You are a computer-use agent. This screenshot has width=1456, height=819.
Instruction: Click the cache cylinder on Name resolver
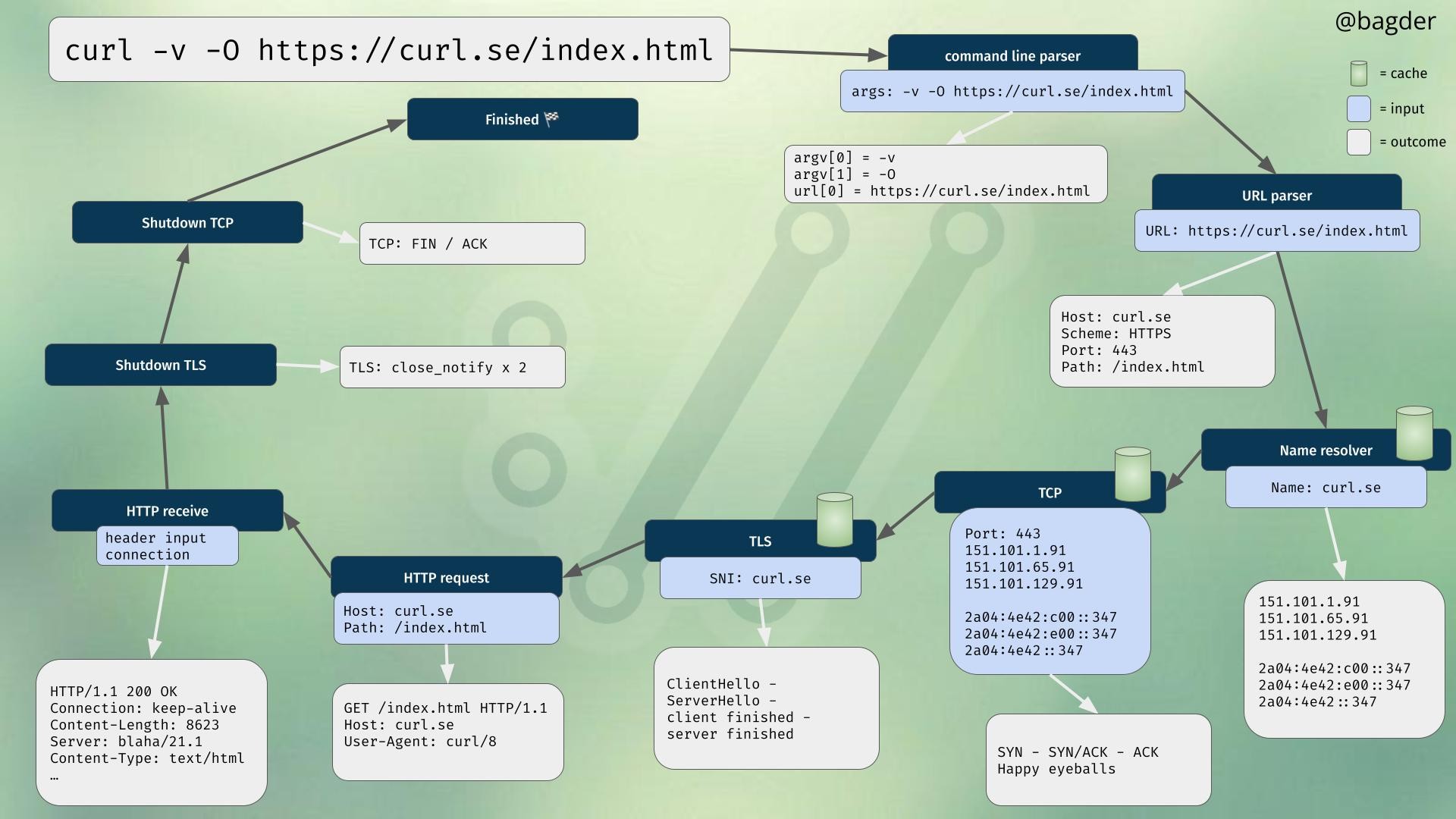pos(1414,434)
